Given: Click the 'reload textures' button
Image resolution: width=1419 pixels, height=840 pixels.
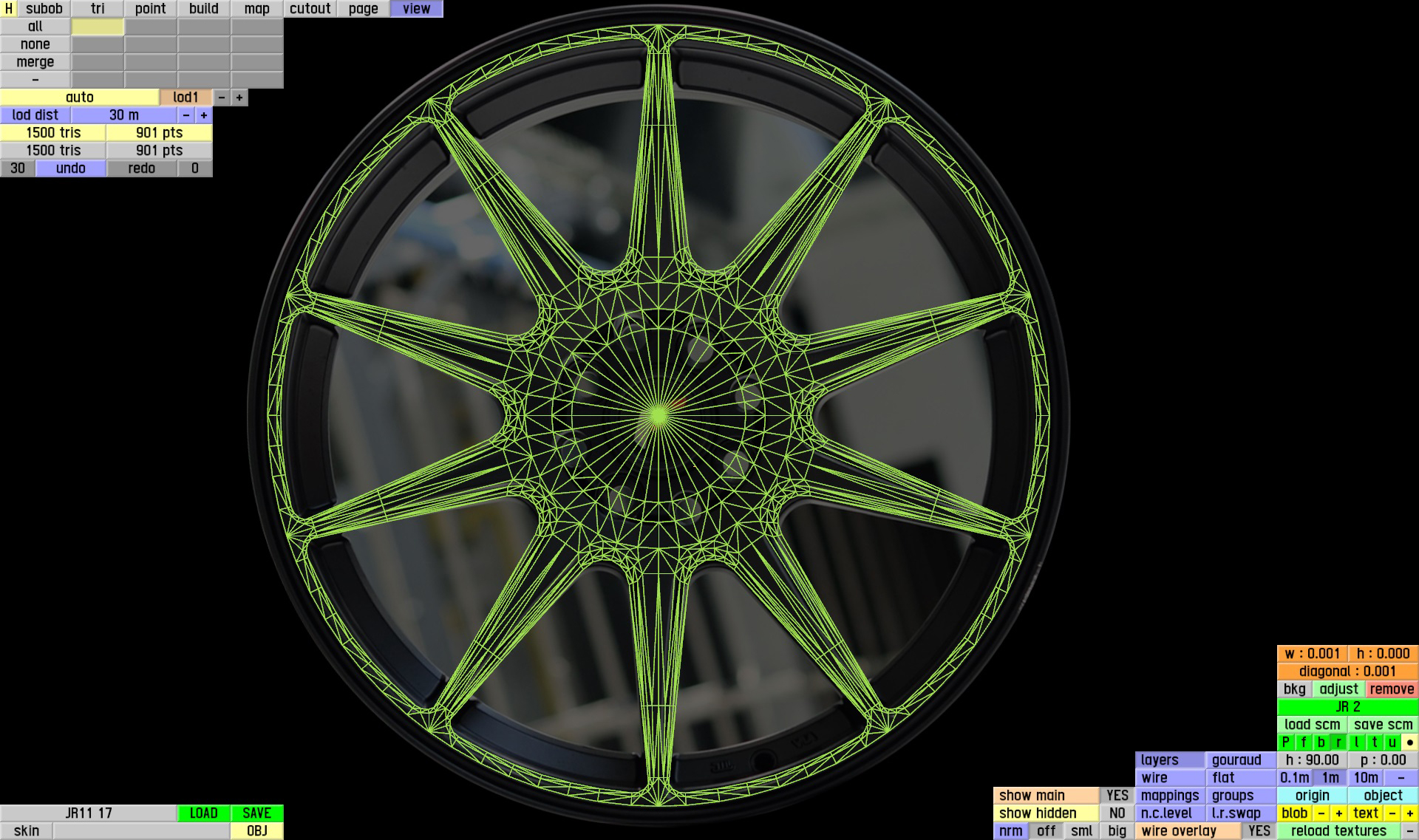Looking at the screenshot, I should point(1338,831).
